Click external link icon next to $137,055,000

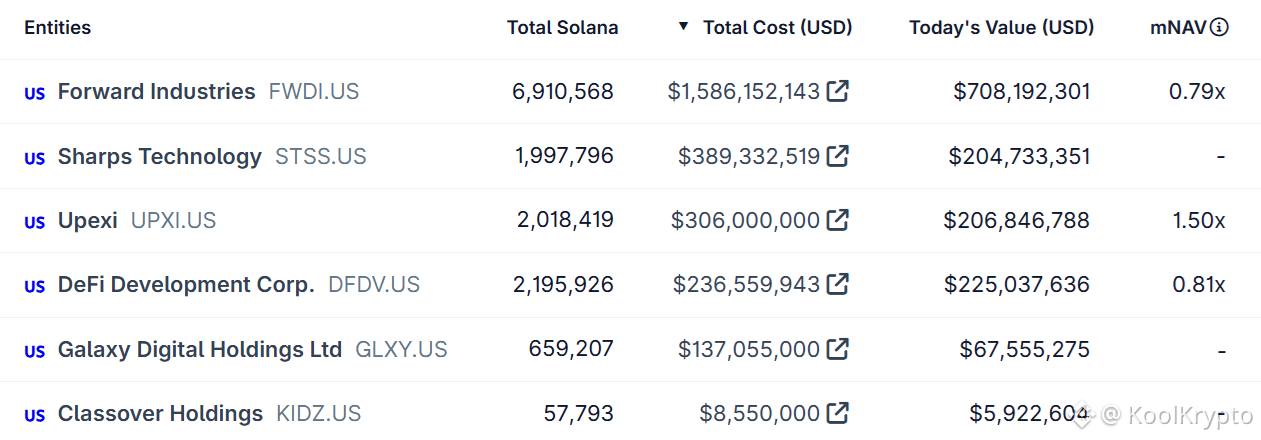click(838, 349)
